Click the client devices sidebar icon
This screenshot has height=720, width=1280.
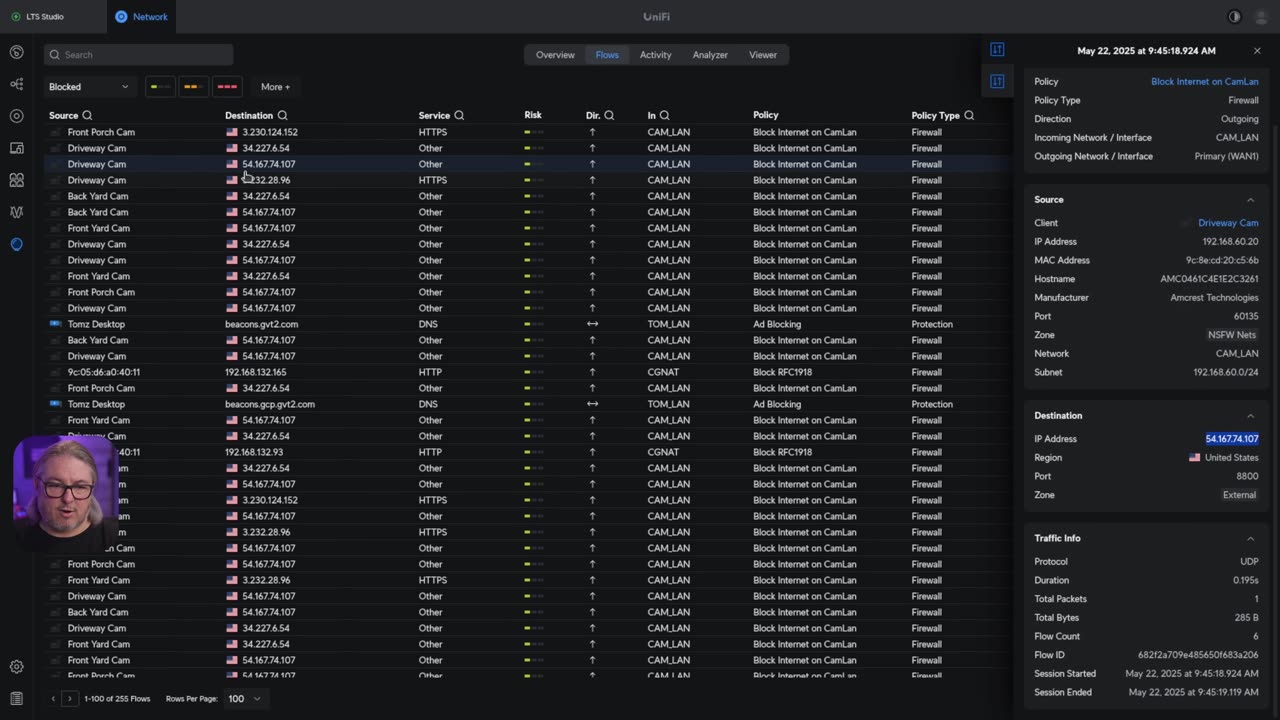(x=16, y=148)
